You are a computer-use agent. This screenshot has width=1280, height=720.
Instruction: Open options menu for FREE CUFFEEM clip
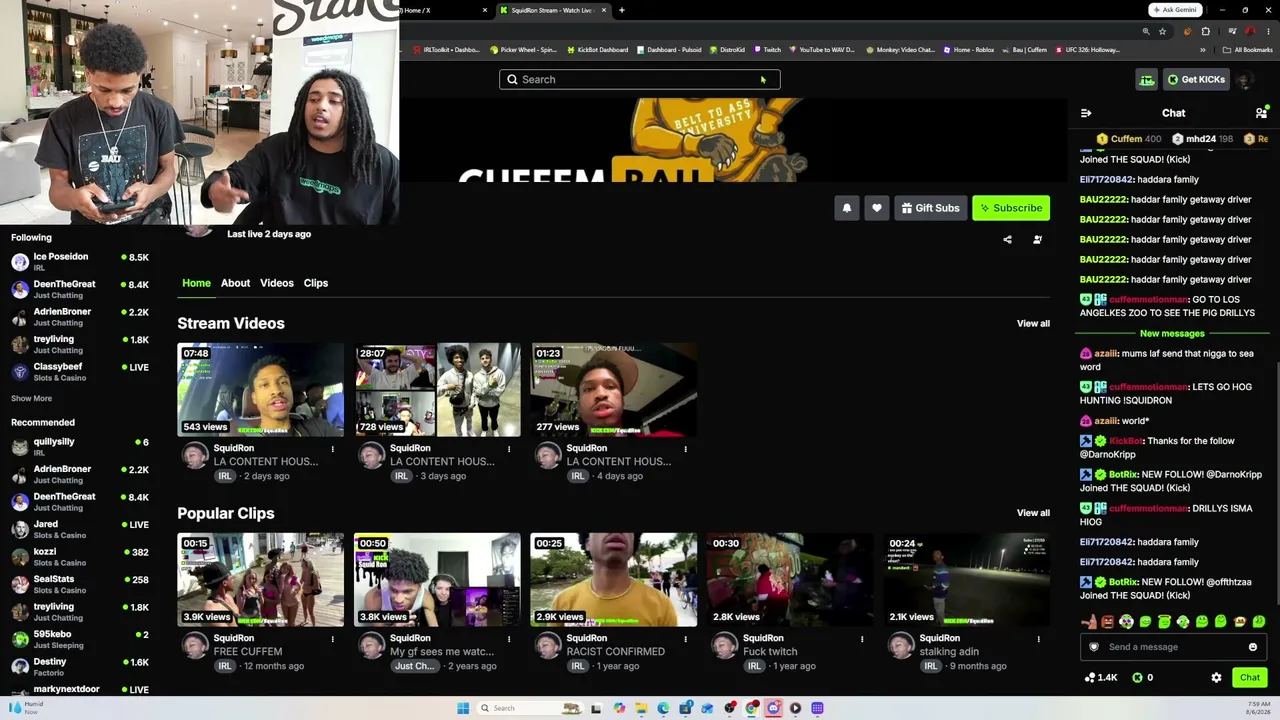click(x=332, y=639)
